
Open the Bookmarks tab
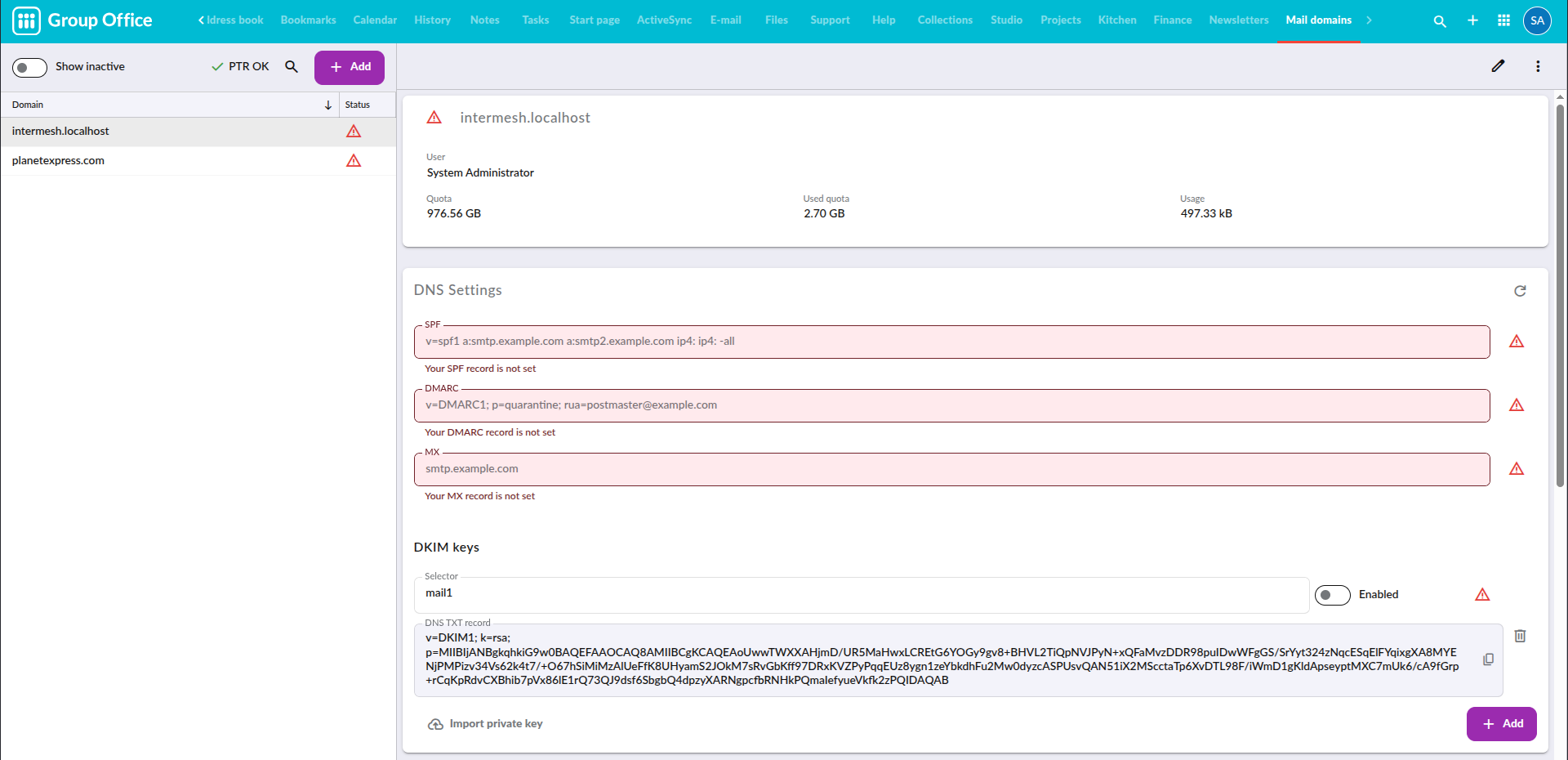[x=308, y=20]
